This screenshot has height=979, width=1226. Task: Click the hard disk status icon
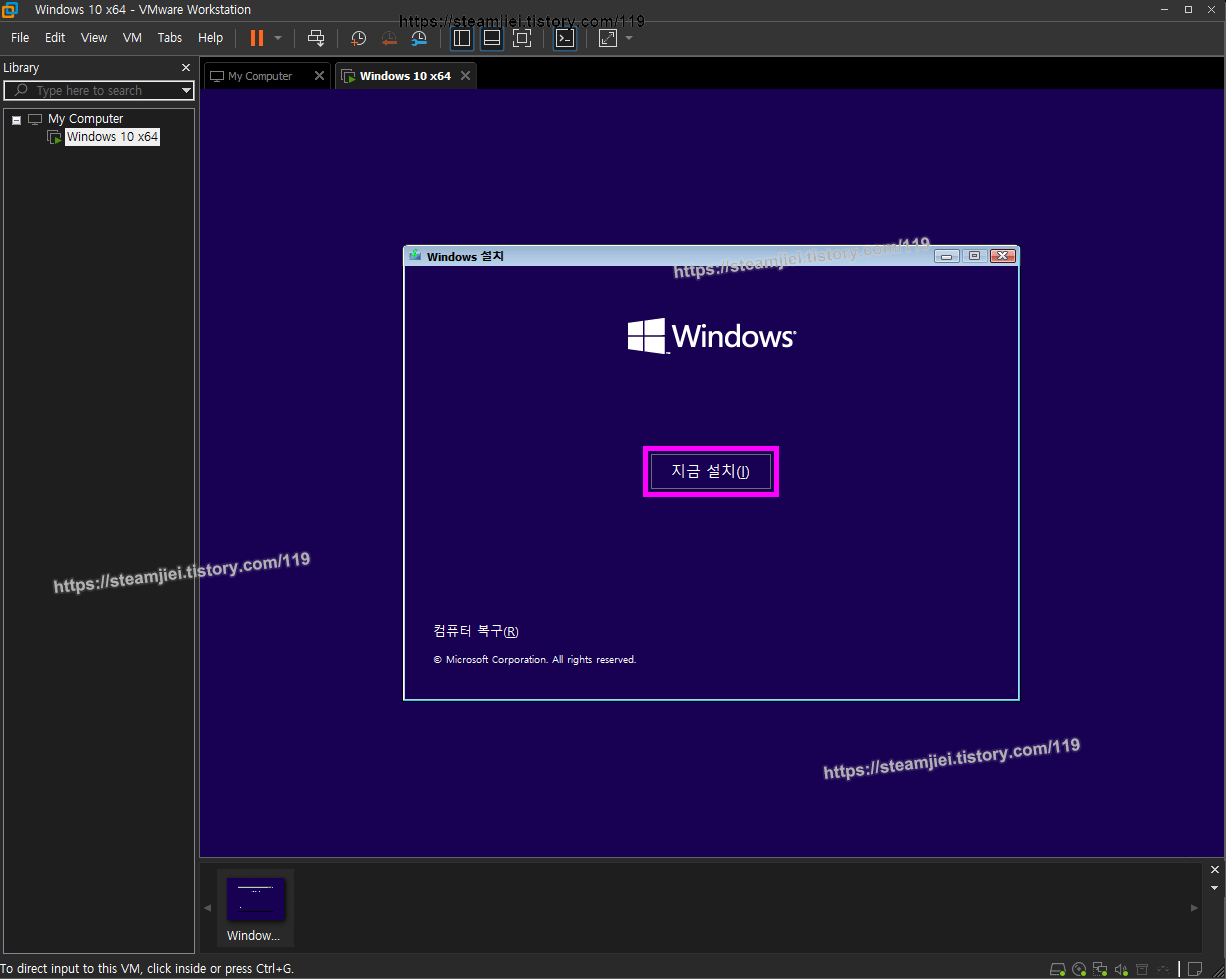[1058, 969]
